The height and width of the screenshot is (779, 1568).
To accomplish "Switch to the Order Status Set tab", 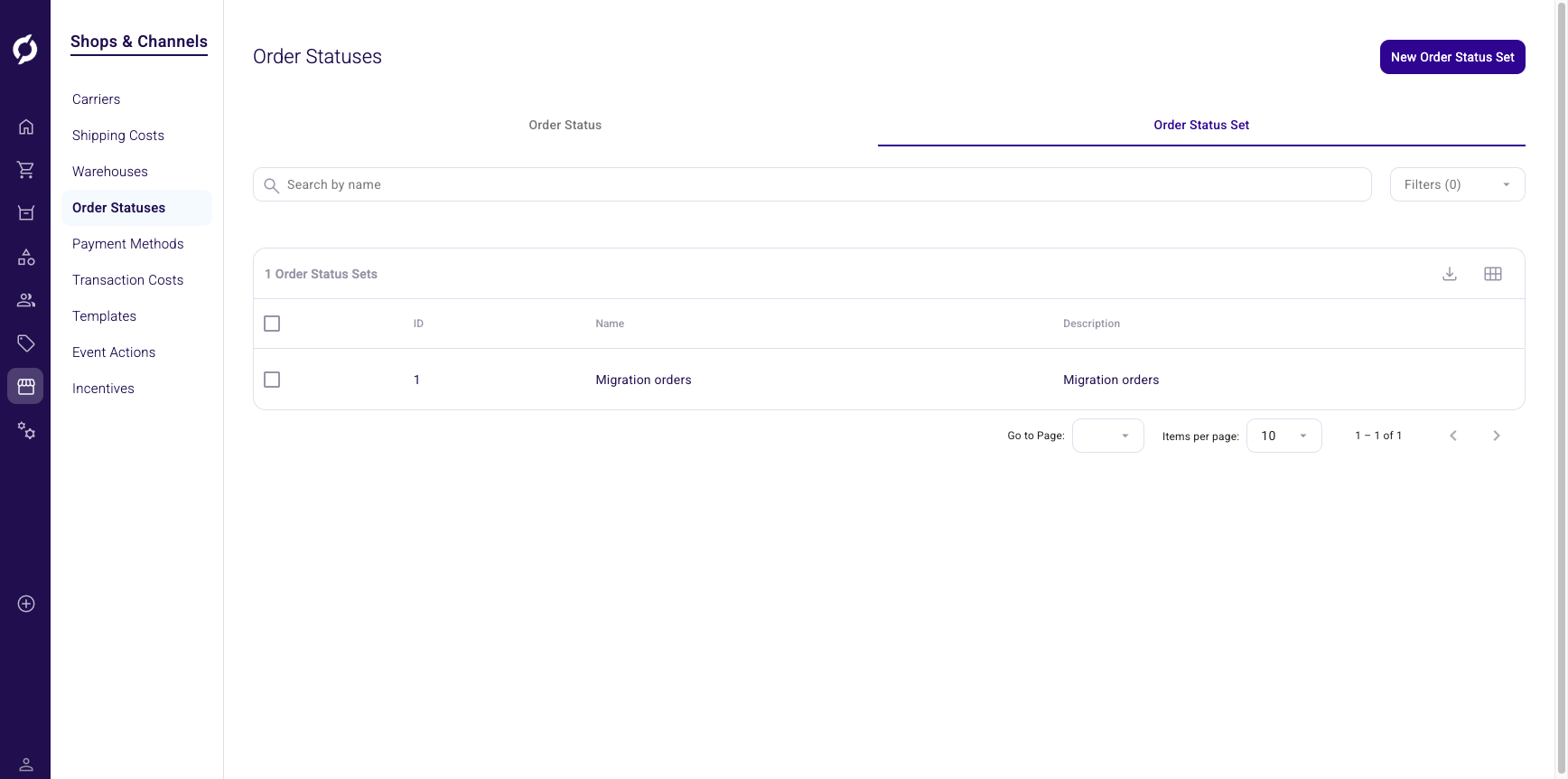I will [x=1201, y=126].
